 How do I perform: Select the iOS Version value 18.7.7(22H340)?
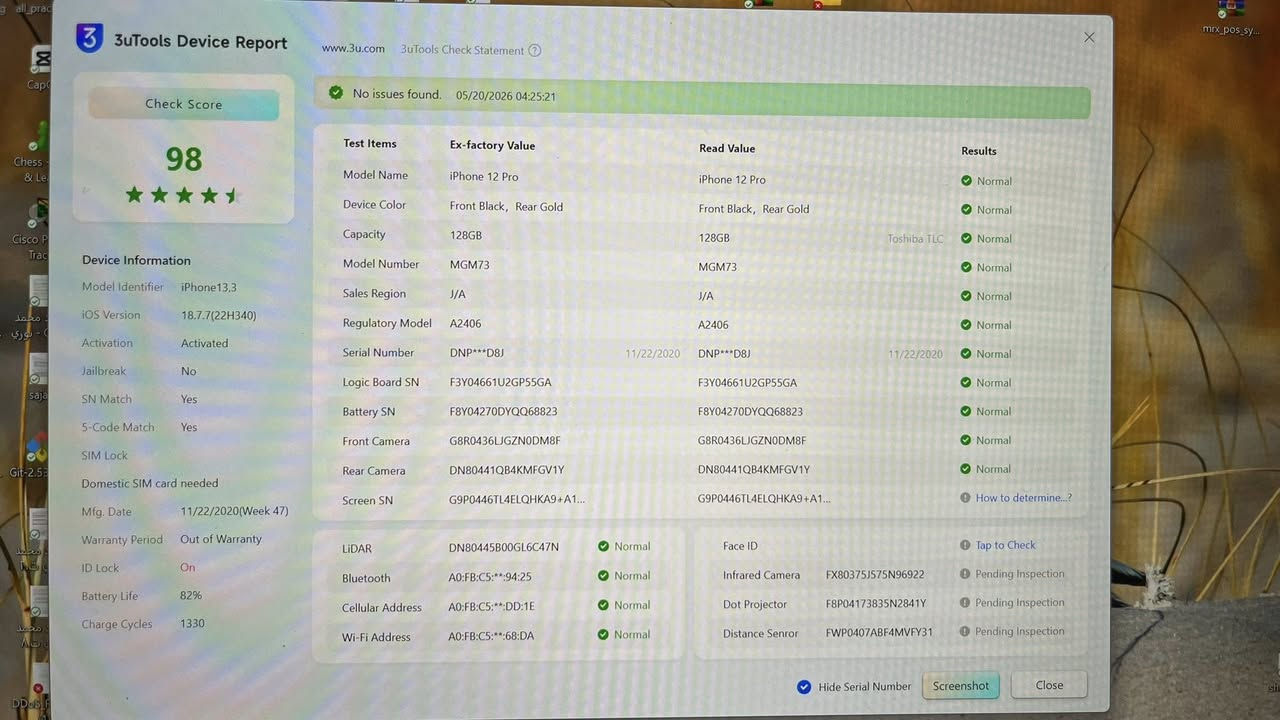[219, 315]
